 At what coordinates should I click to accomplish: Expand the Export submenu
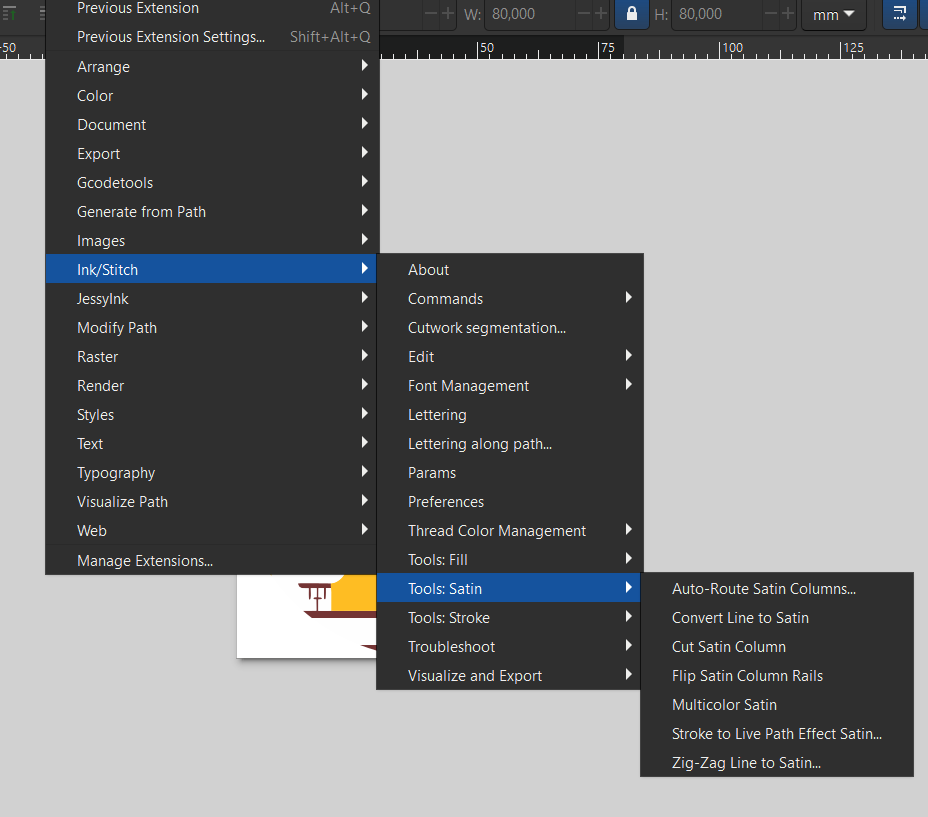[211, 154]
